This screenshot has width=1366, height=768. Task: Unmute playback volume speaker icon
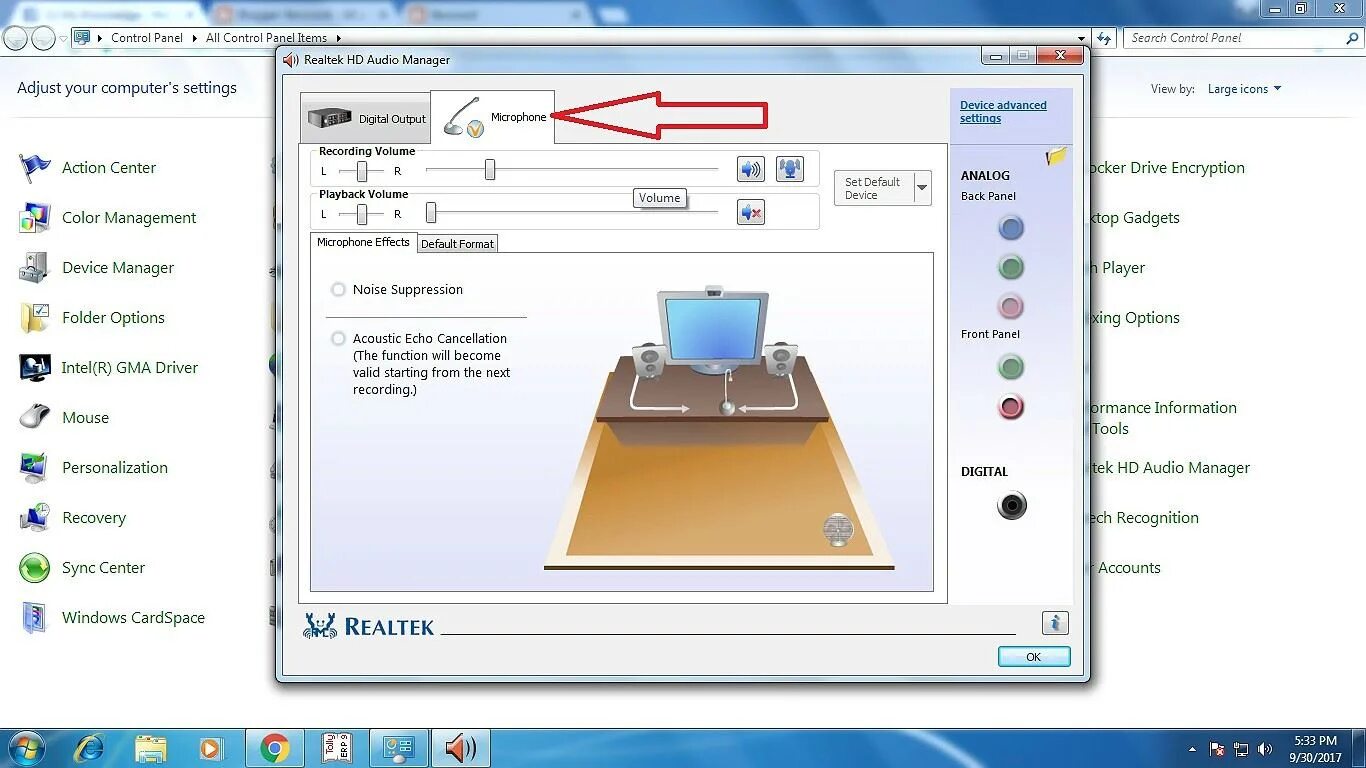(x=751, y=212)
